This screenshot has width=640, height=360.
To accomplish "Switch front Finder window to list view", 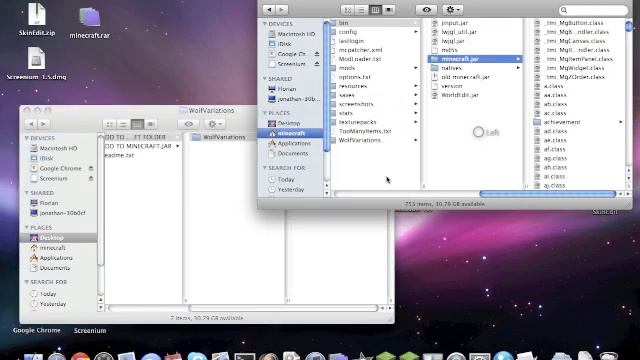I will (361, 10).
